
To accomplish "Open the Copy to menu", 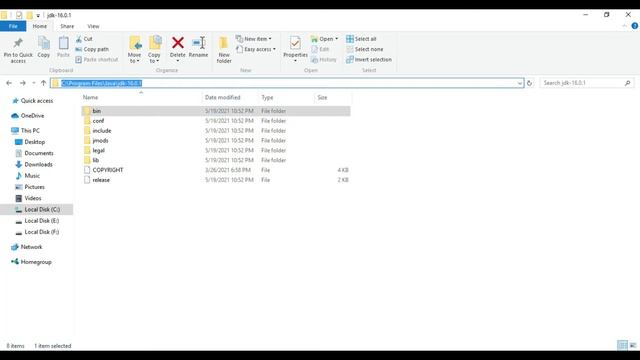I will pos(154,49).
